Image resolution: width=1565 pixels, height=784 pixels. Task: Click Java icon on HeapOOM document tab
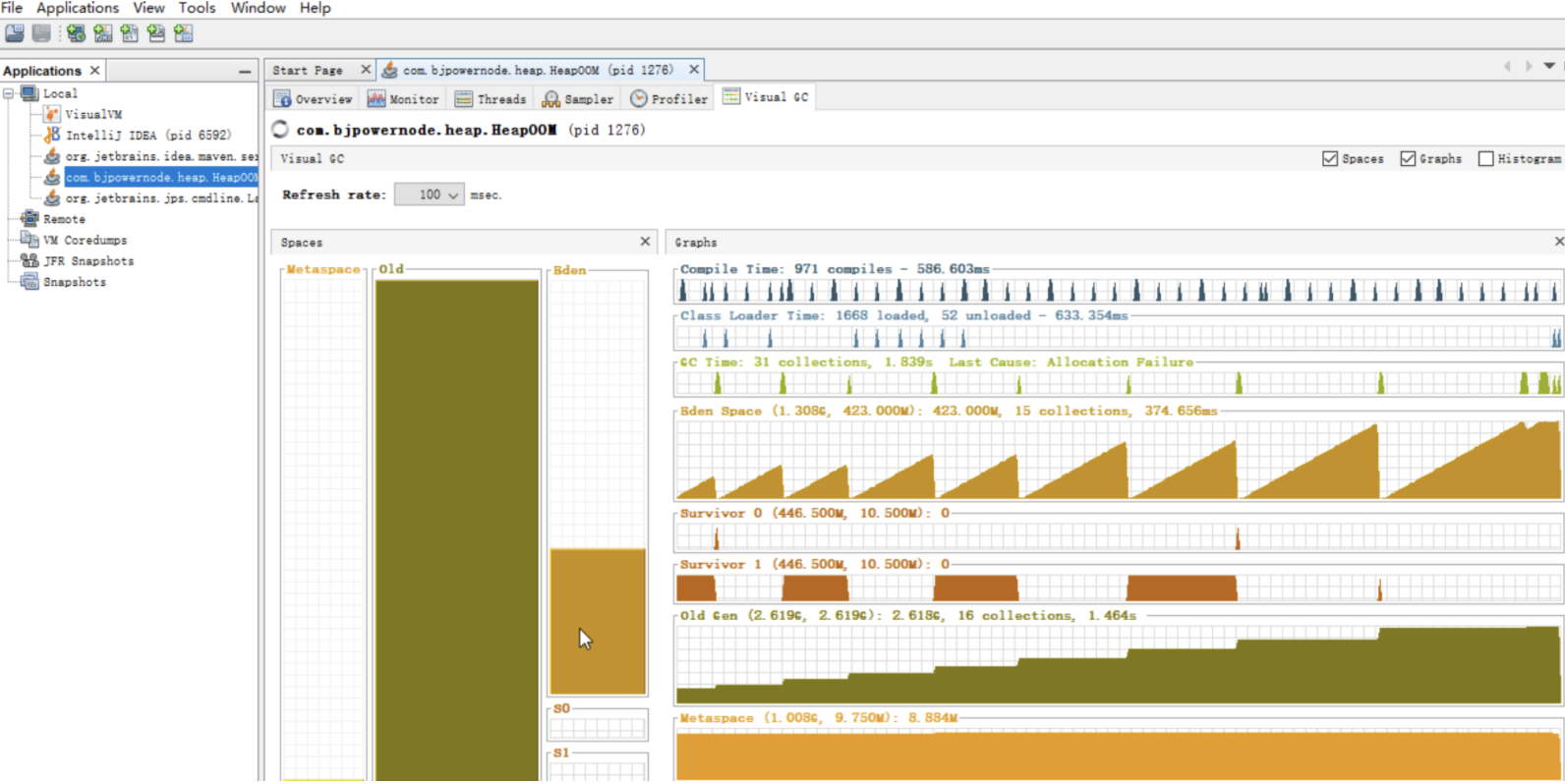pyautogui.click(x=390, y=70)
